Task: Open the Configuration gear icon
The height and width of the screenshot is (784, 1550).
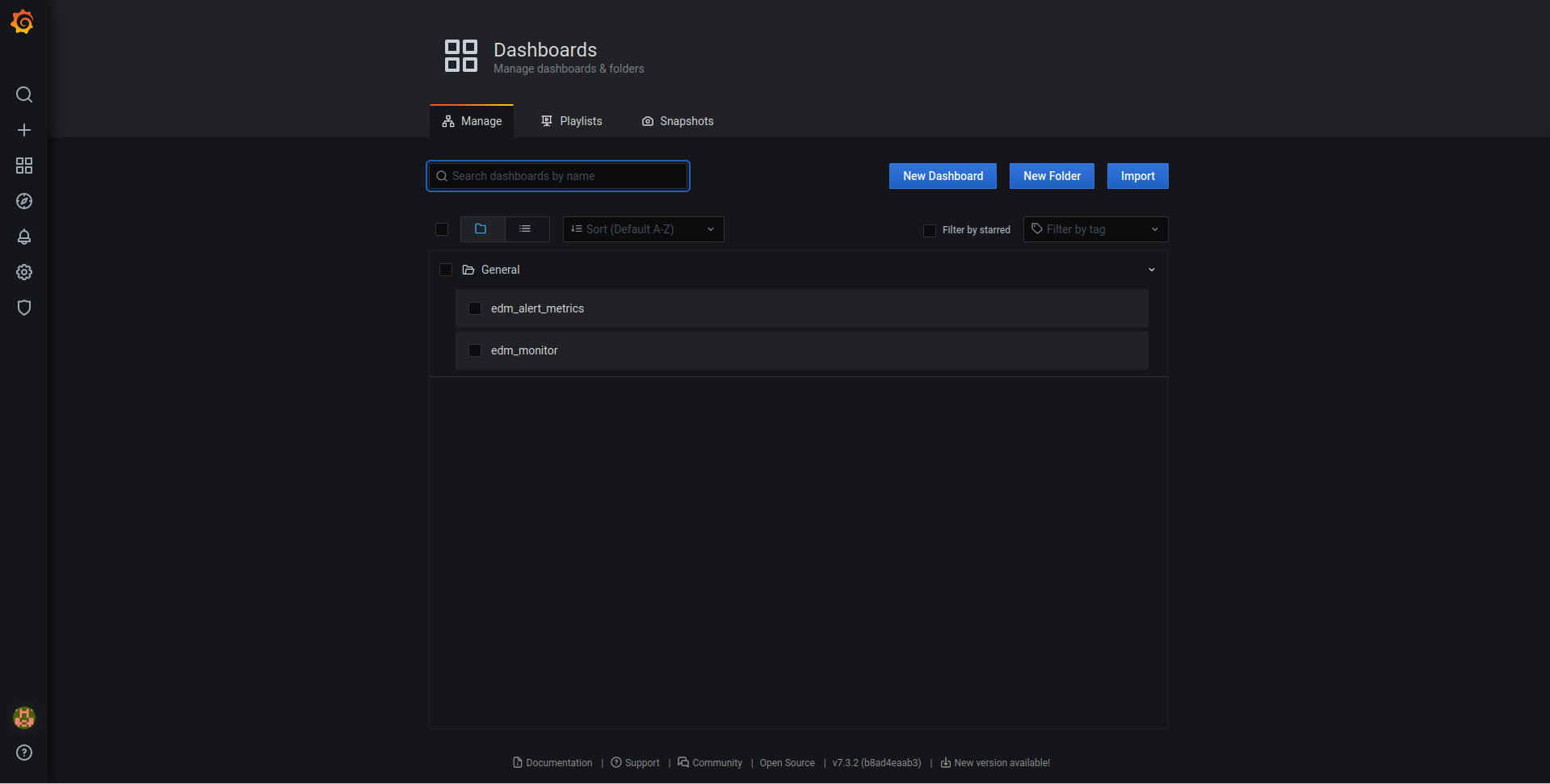Action: (x=24, y=272)
